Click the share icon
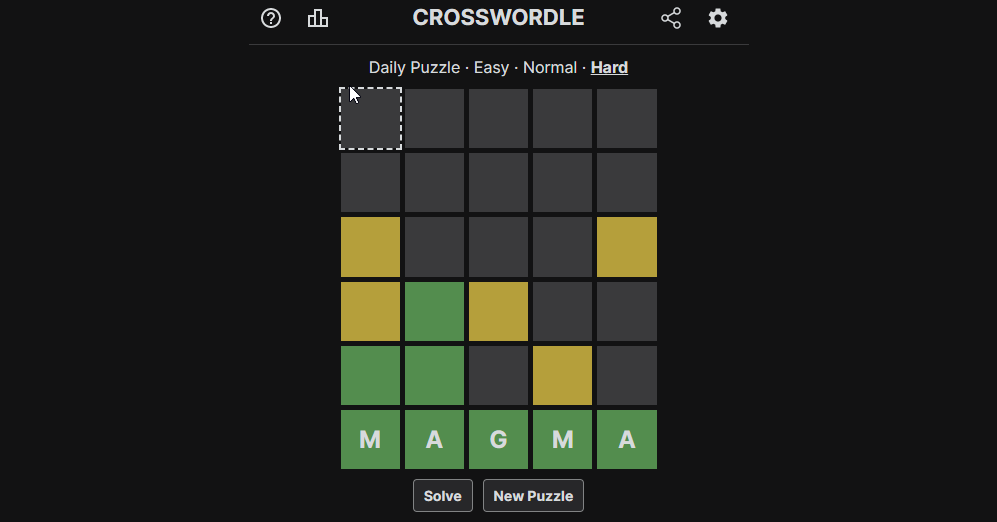 pos(671,18)
